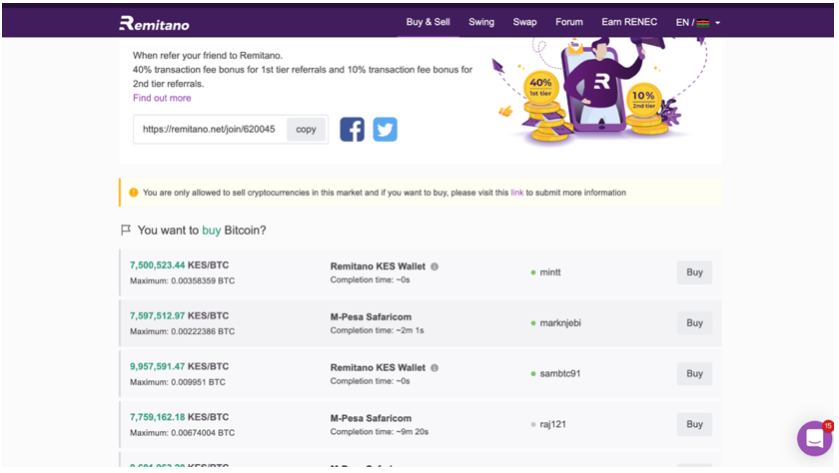Click 'Completion time: ~2m 1s' text
This screenshot has height=473, width=839.
[377, 331]
